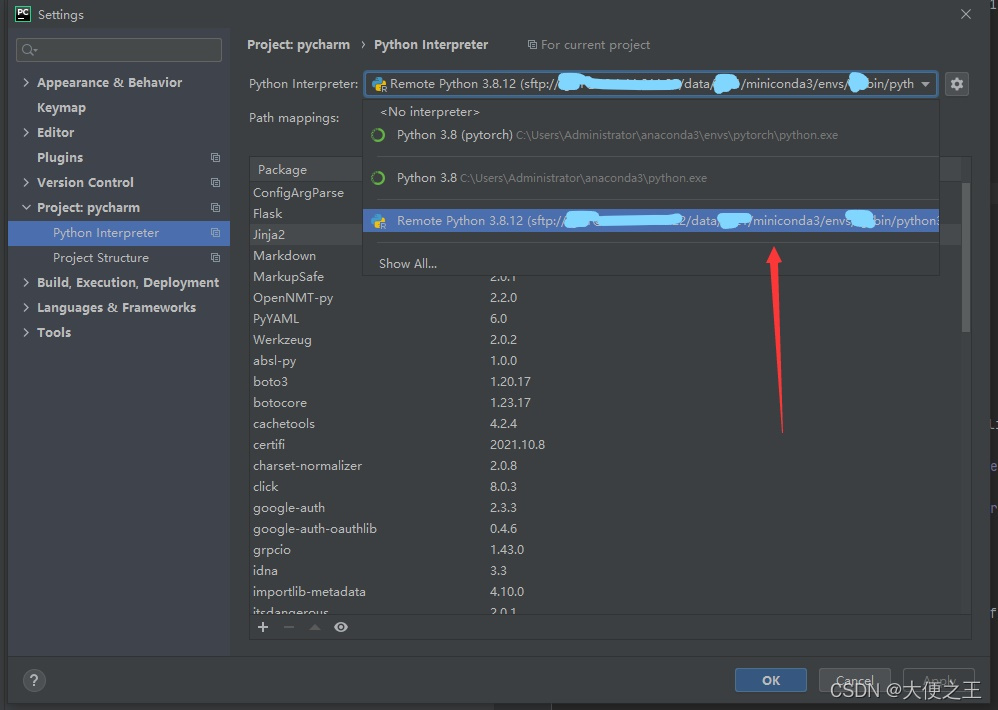The image size is (998, 710).
Task: Click the remove package minus icon
Action: pyautogui.click(x=289, y=627)
